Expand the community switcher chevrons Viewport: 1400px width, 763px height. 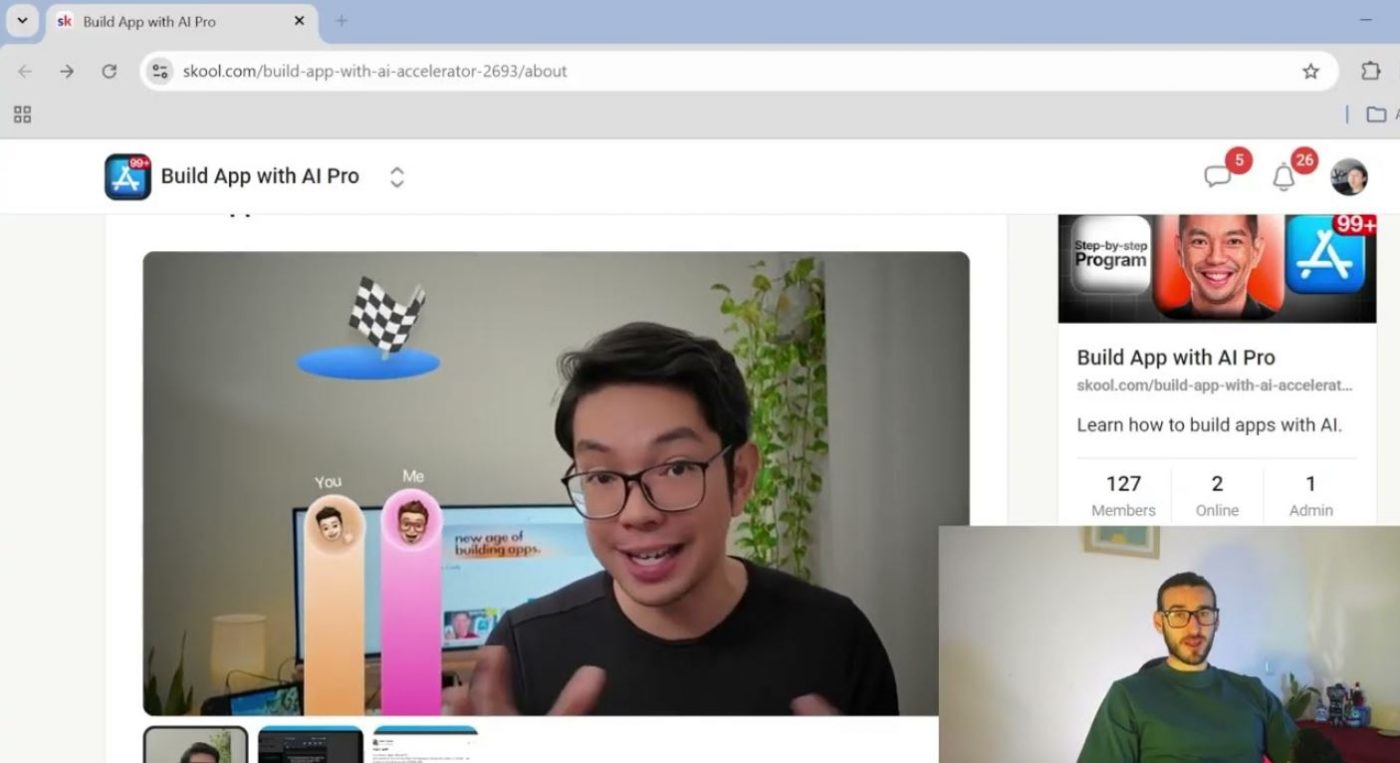click(x=397, y=177)
